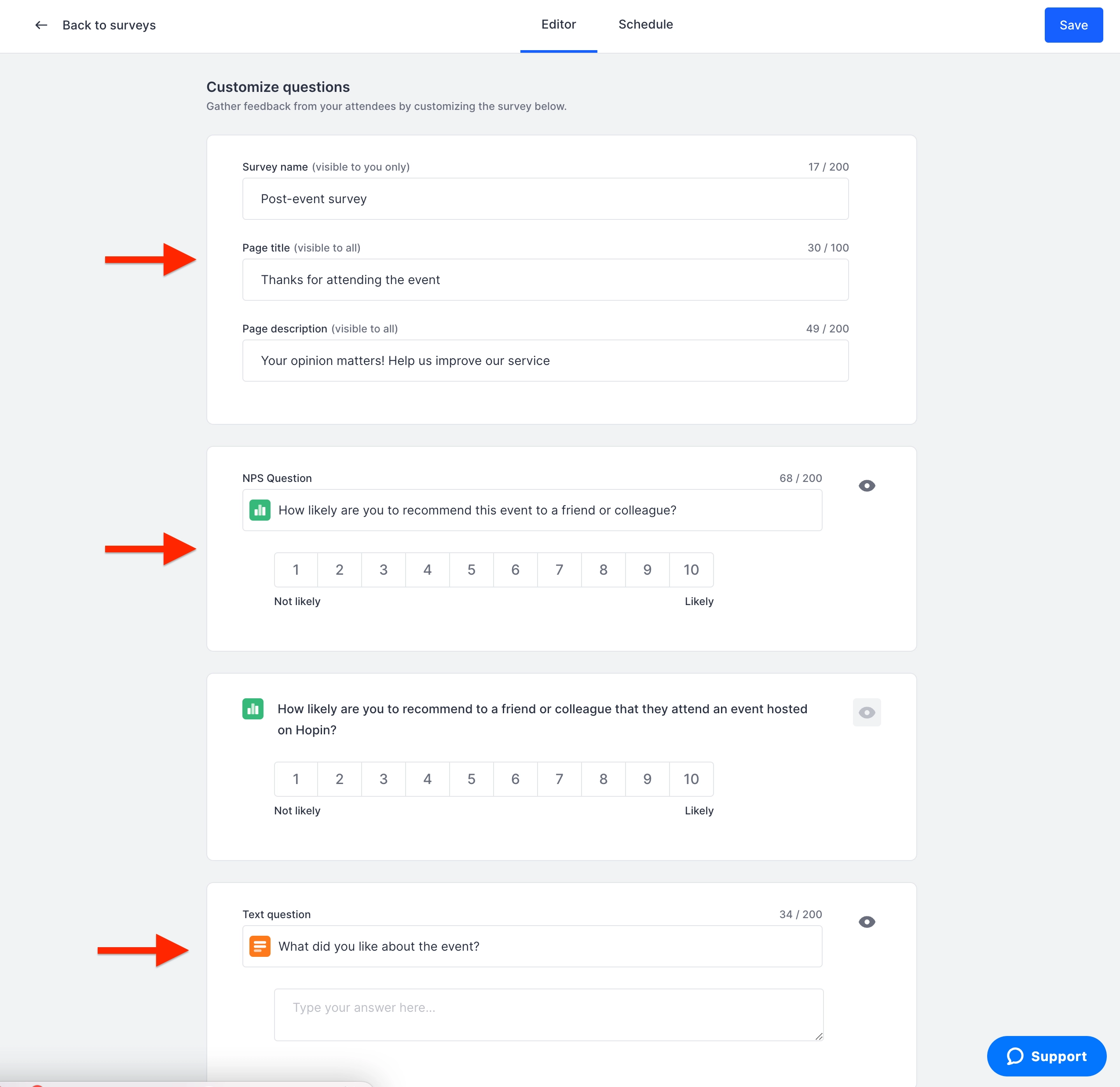The width and height of the screenshot is (1120, 1087).
Task: Click 'Likely' label under Hopin question
Action: pos(699,811)
